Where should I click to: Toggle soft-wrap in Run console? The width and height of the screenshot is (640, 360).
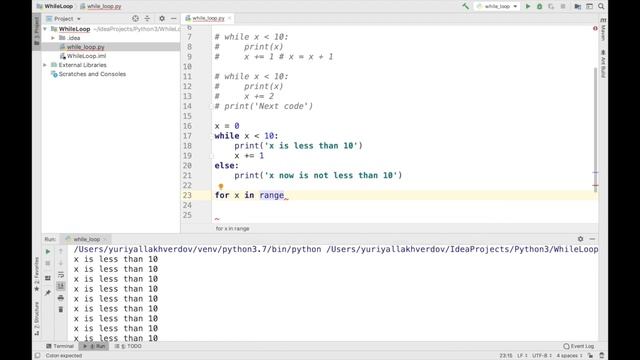coord(61,275)
